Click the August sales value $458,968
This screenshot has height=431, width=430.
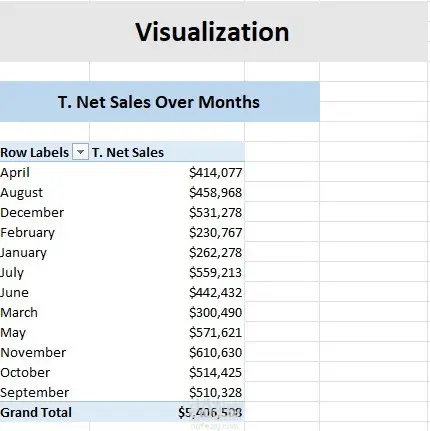coord(215,193)
